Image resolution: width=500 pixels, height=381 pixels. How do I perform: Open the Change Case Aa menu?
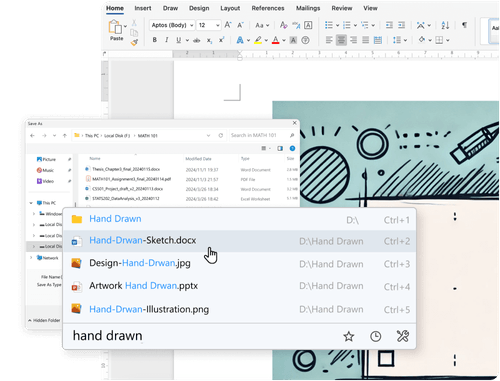click(262, 25)
